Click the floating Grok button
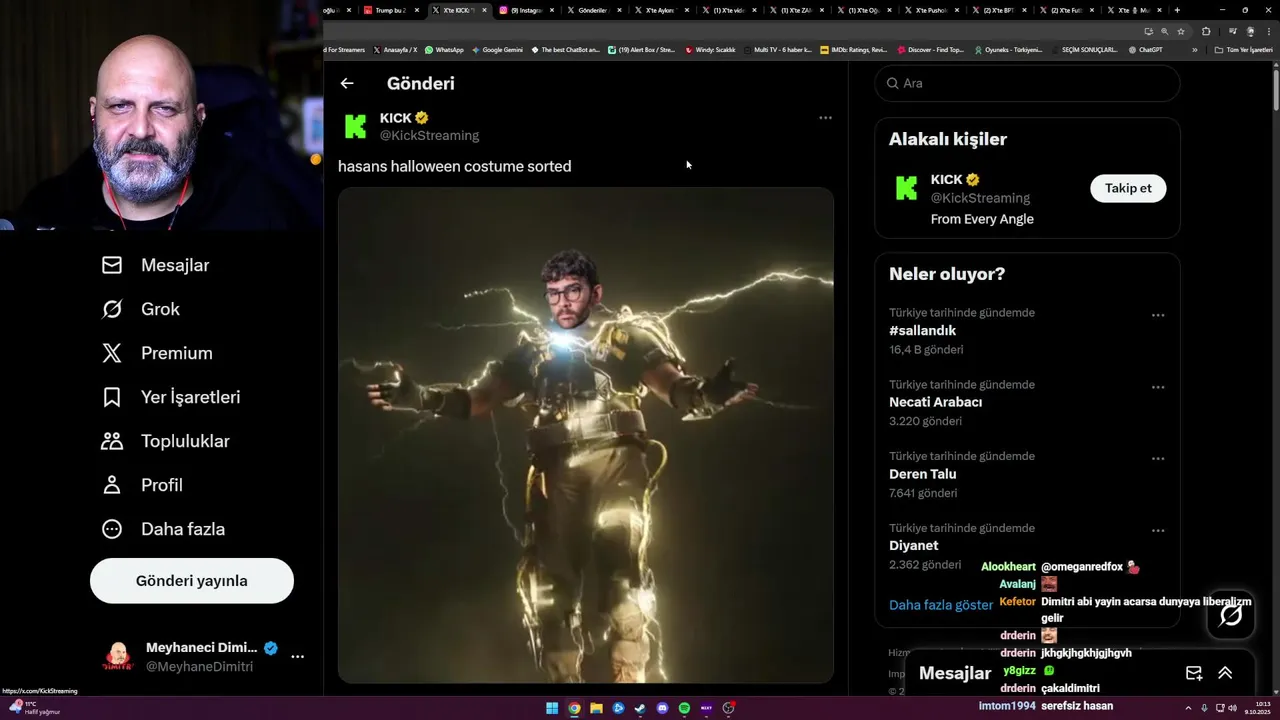Viewport: 1280px width, 720px height. coord(1231,615)
